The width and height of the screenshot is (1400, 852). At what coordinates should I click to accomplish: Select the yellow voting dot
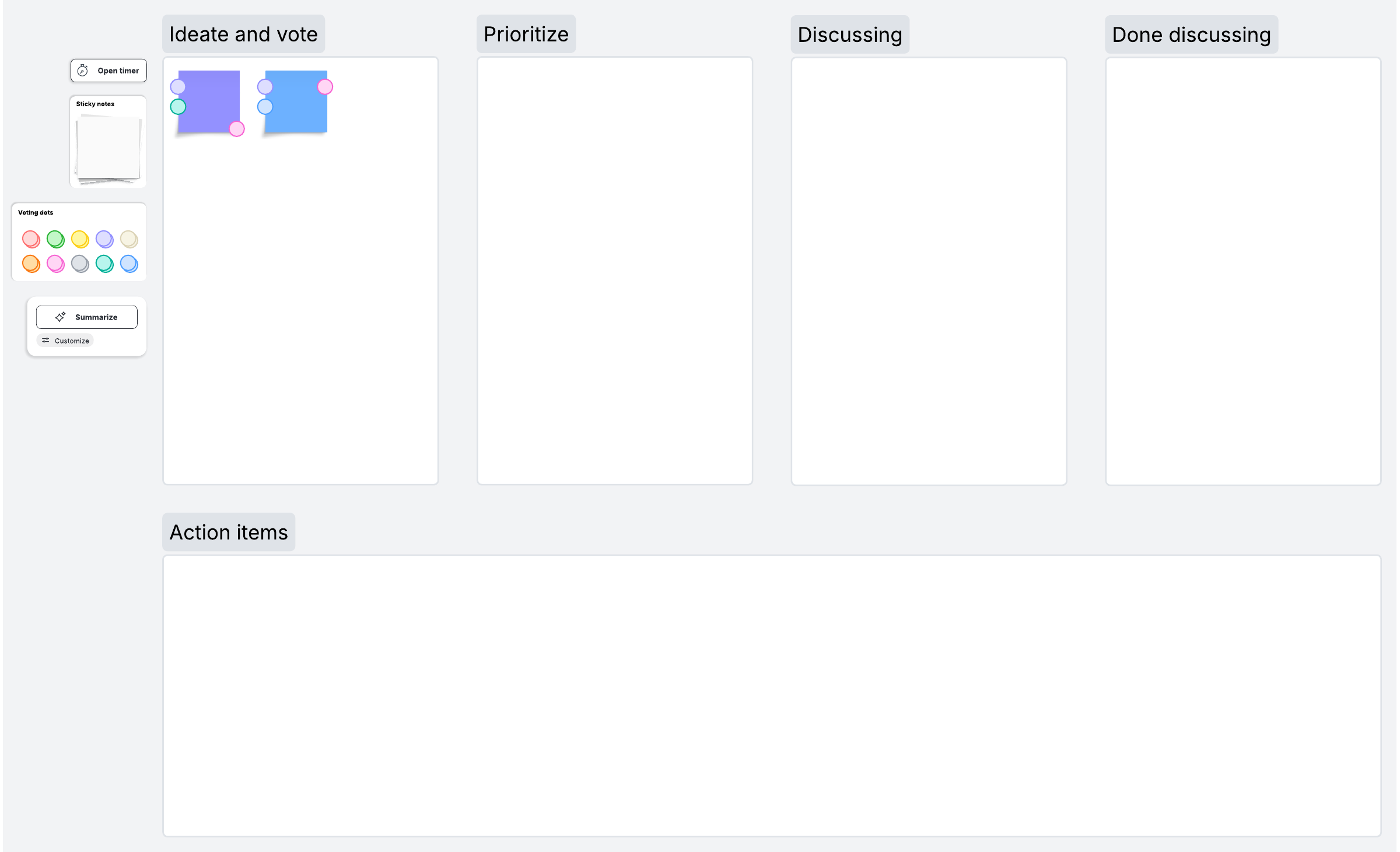tap(80, 239)
